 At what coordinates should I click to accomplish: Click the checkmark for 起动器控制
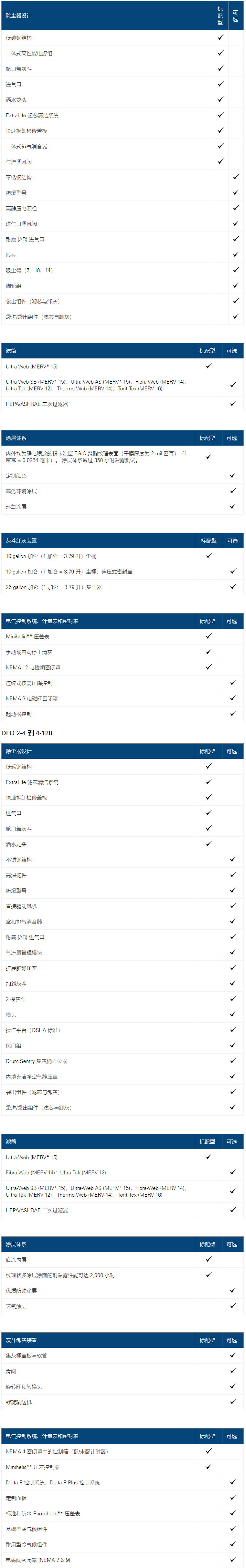pyautogui.click(x=233, y=713)
